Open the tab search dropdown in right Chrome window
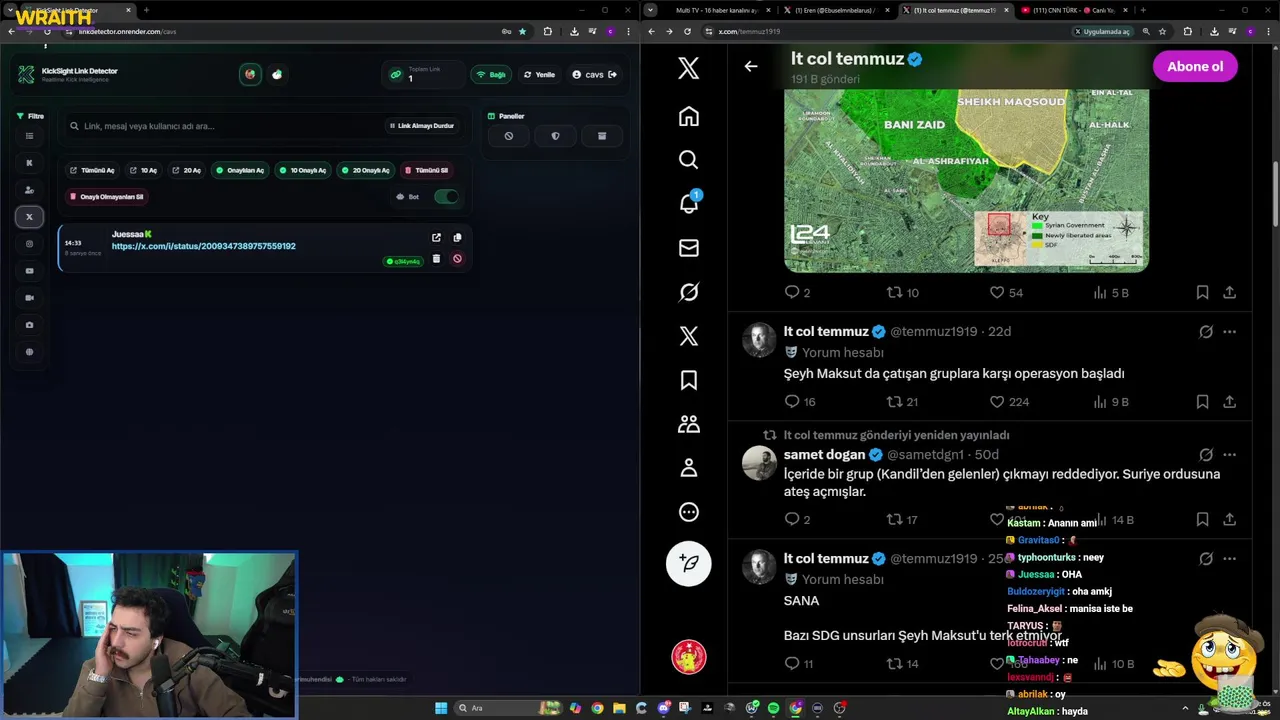 pos(651,10)
